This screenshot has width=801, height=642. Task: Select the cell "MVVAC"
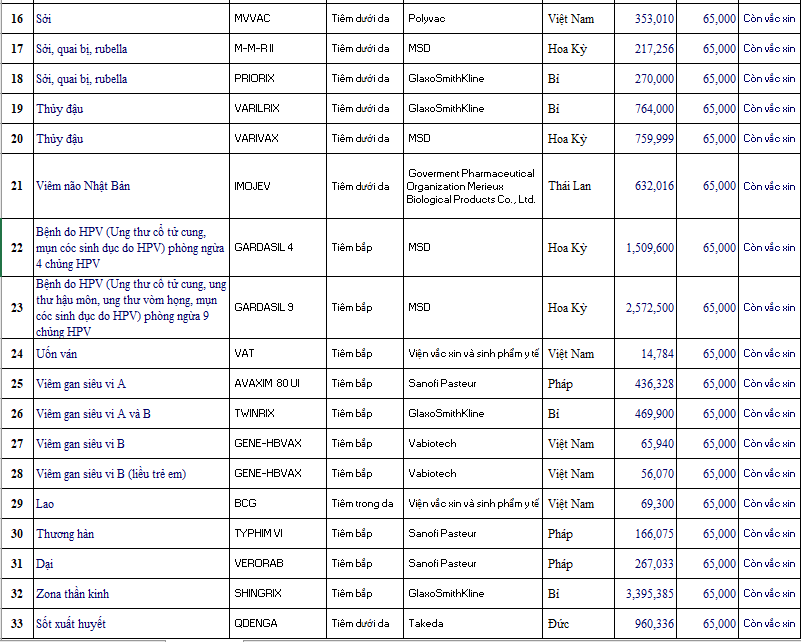(278, 19)
